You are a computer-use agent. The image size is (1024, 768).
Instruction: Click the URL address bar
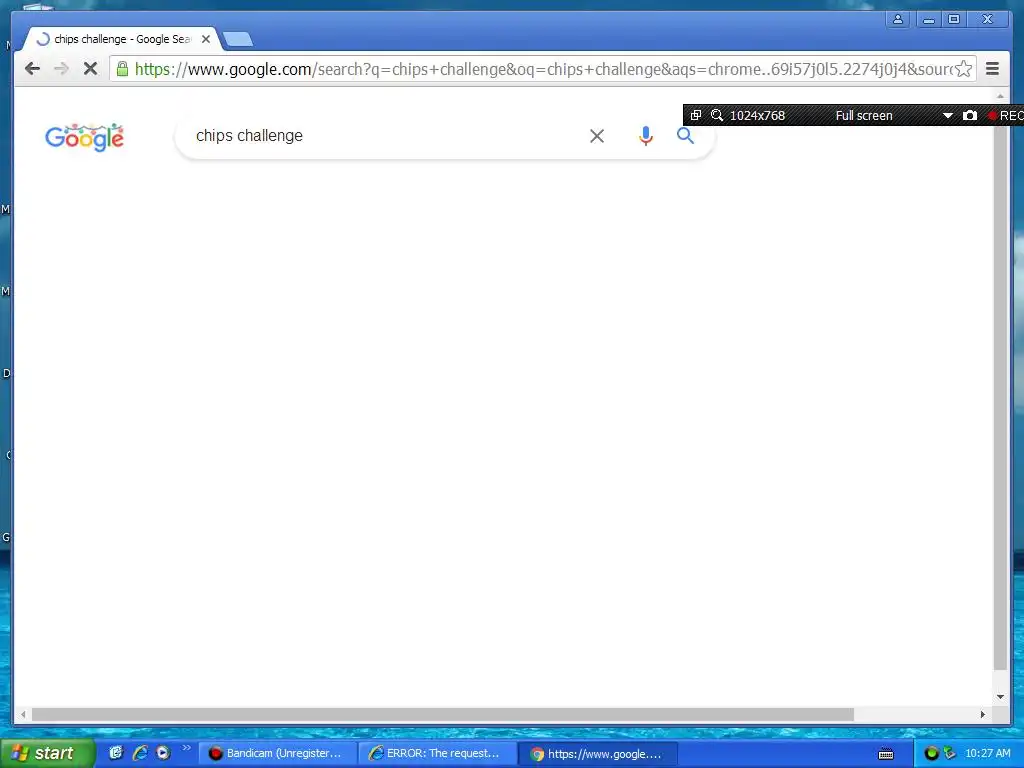click(542, 69)
